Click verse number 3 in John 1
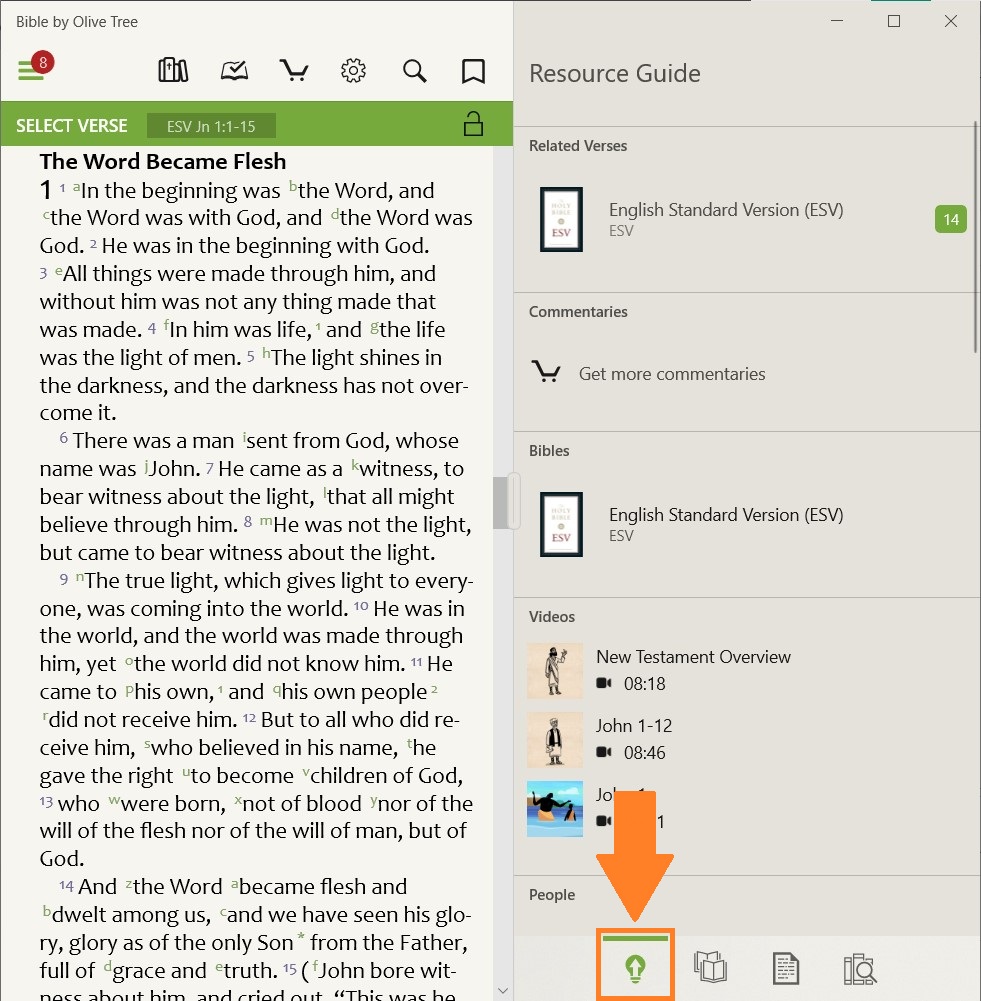The width and height of the screenshot is (981, 1001). pyautogui.click(x=43, y=273)
